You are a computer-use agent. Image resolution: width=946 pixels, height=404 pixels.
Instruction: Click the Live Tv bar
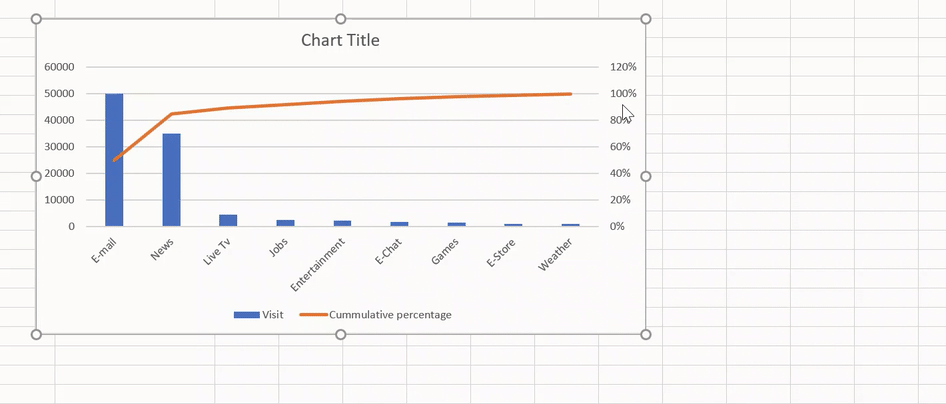pyautogui.click(x=228, y=221)
